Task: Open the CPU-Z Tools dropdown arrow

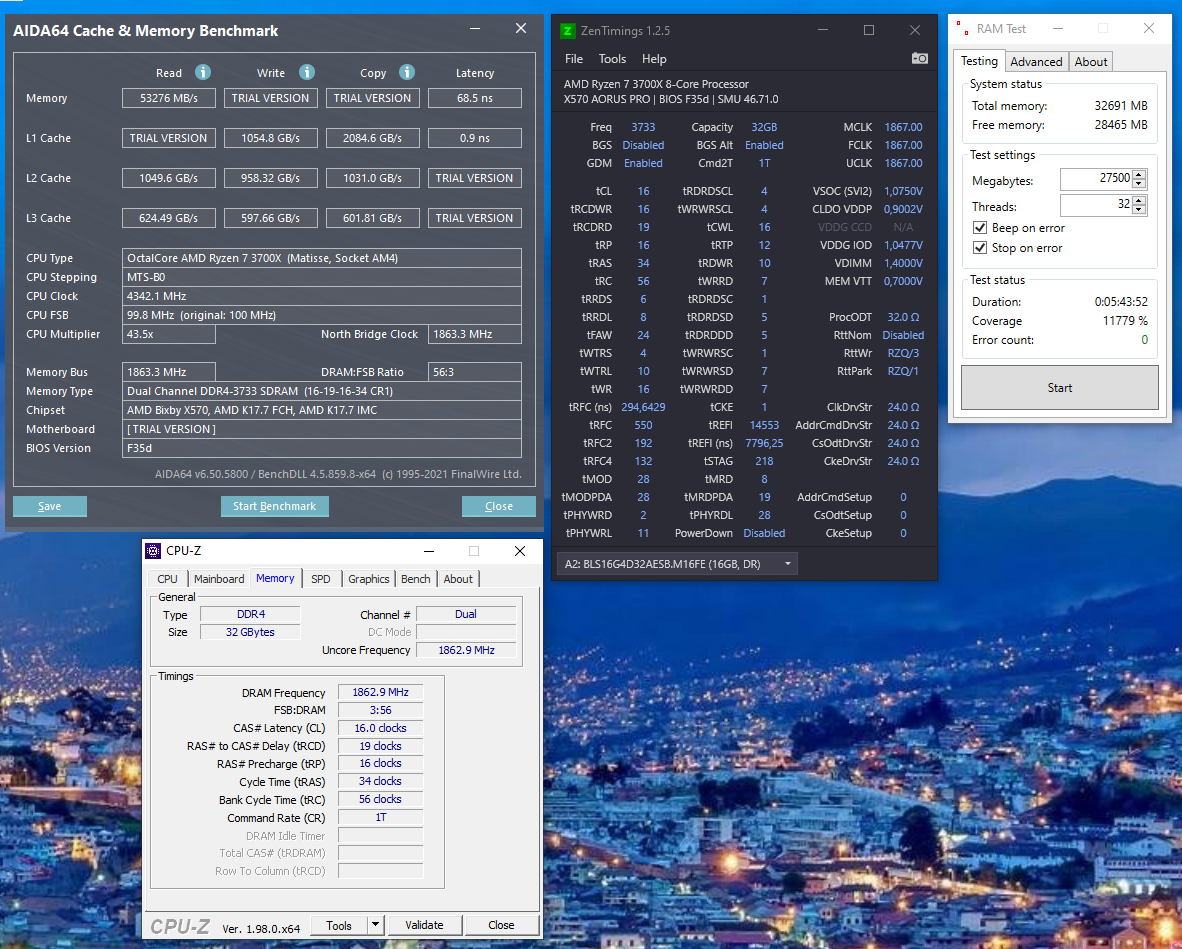Action: 375,925
